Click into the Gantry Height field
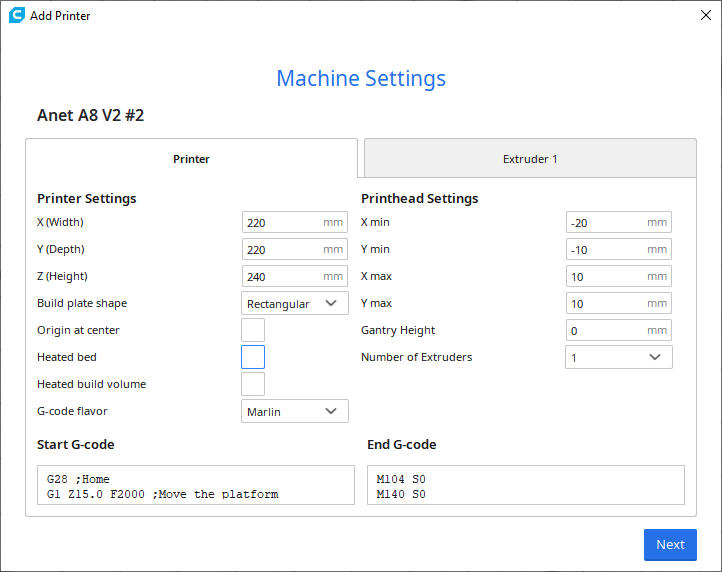The width and height of the screenshot is (722, 572). tap(619, 330)
